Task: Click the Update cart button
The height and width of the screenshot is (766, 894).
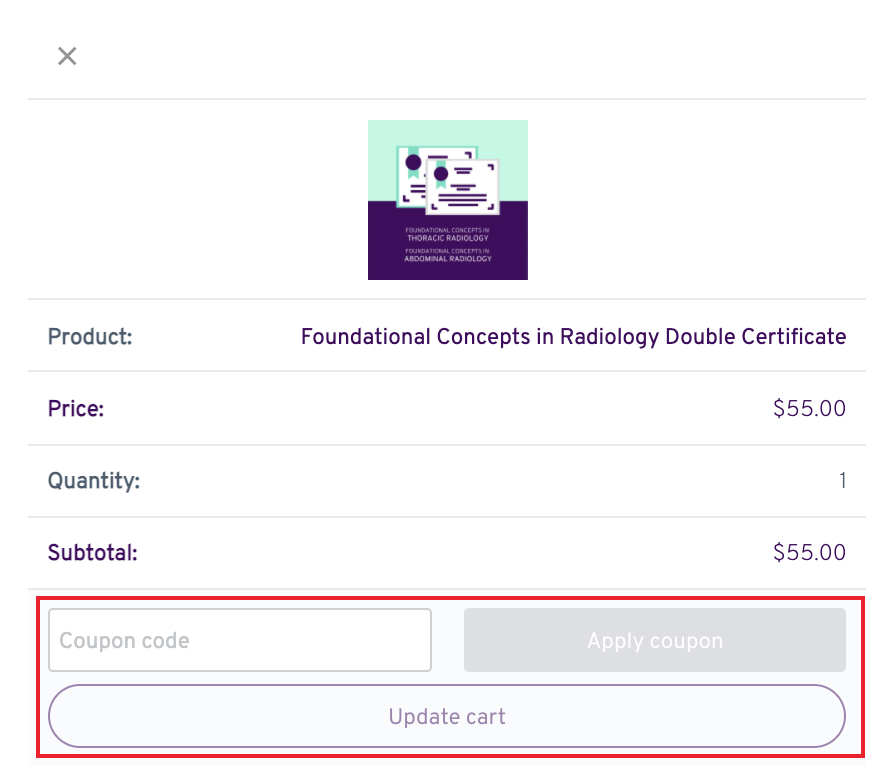Action: click(447, 716)
